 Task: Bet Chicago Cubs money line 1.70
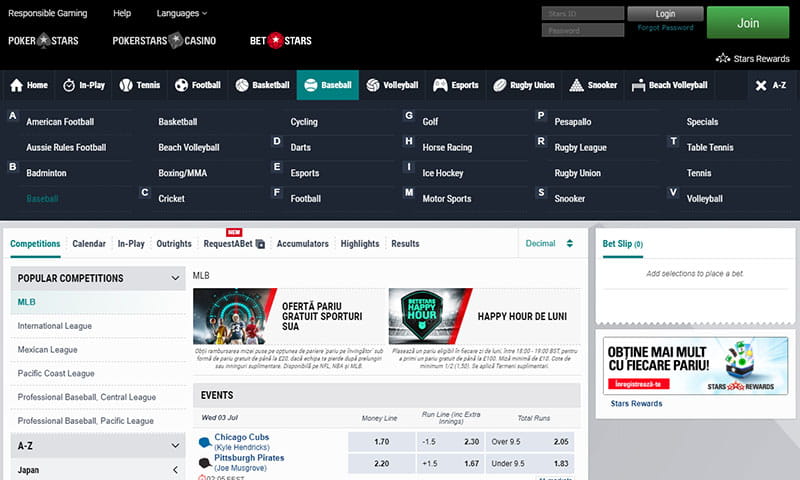coord(381,442)
